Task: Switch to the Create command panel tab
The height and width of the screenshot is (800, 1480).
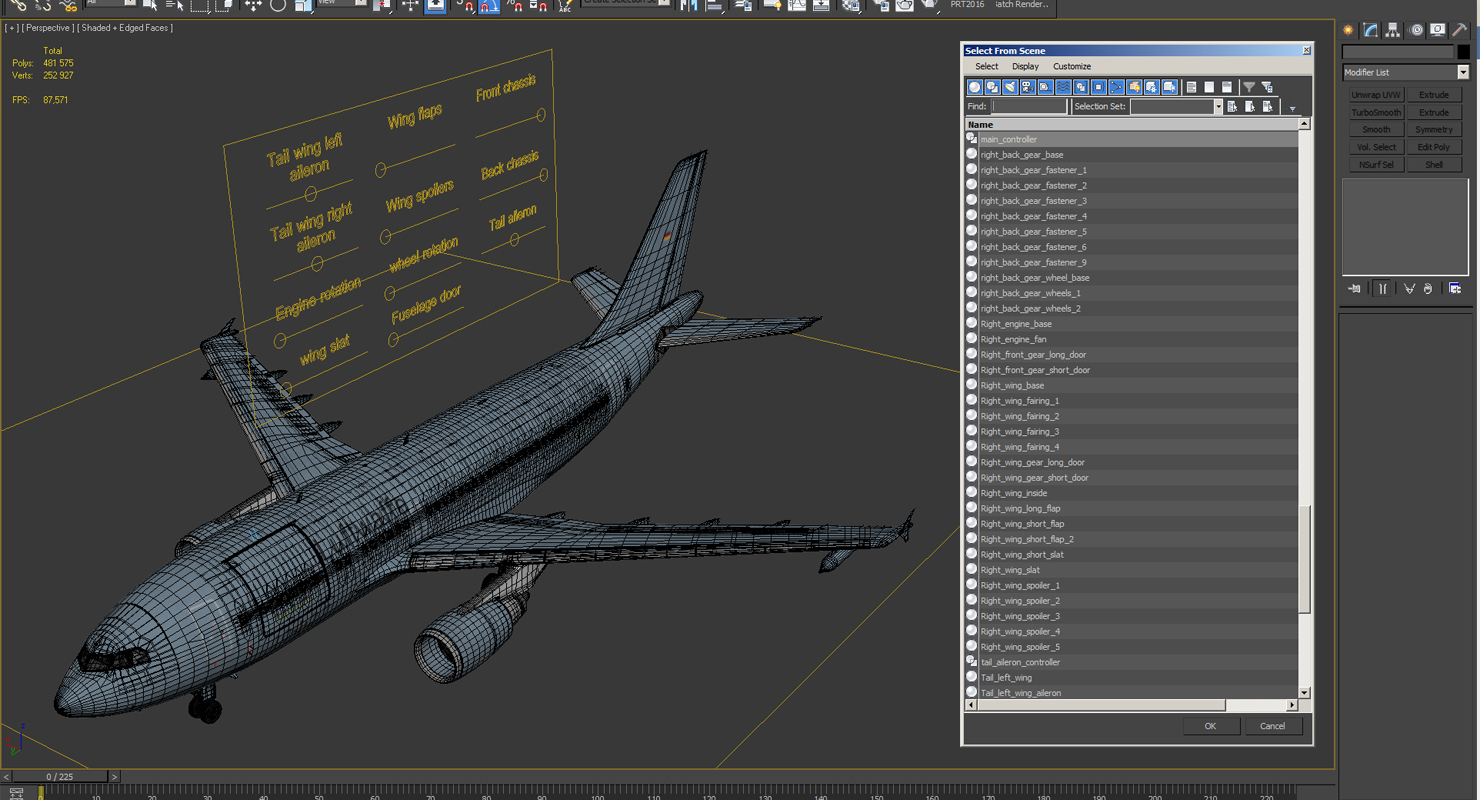Action: click(x=1348, y=30)
